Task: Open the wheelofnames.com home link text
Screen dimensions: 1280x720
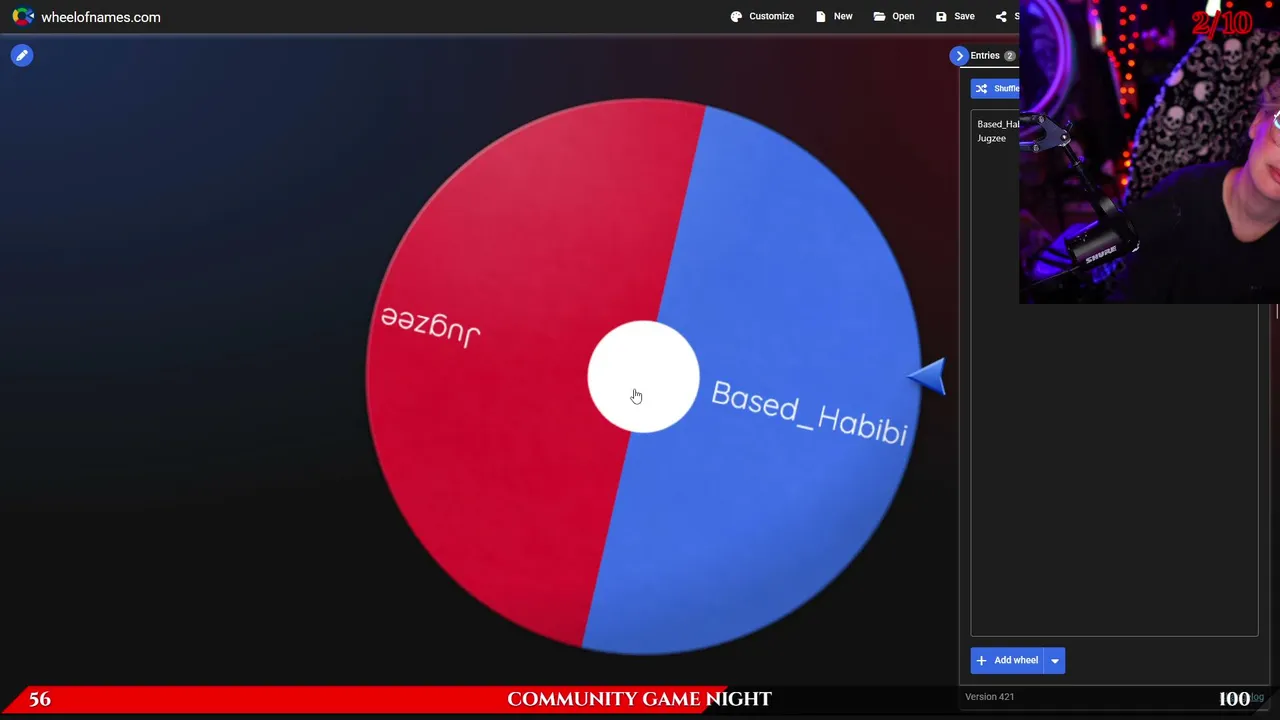Action: click(100, 17)
